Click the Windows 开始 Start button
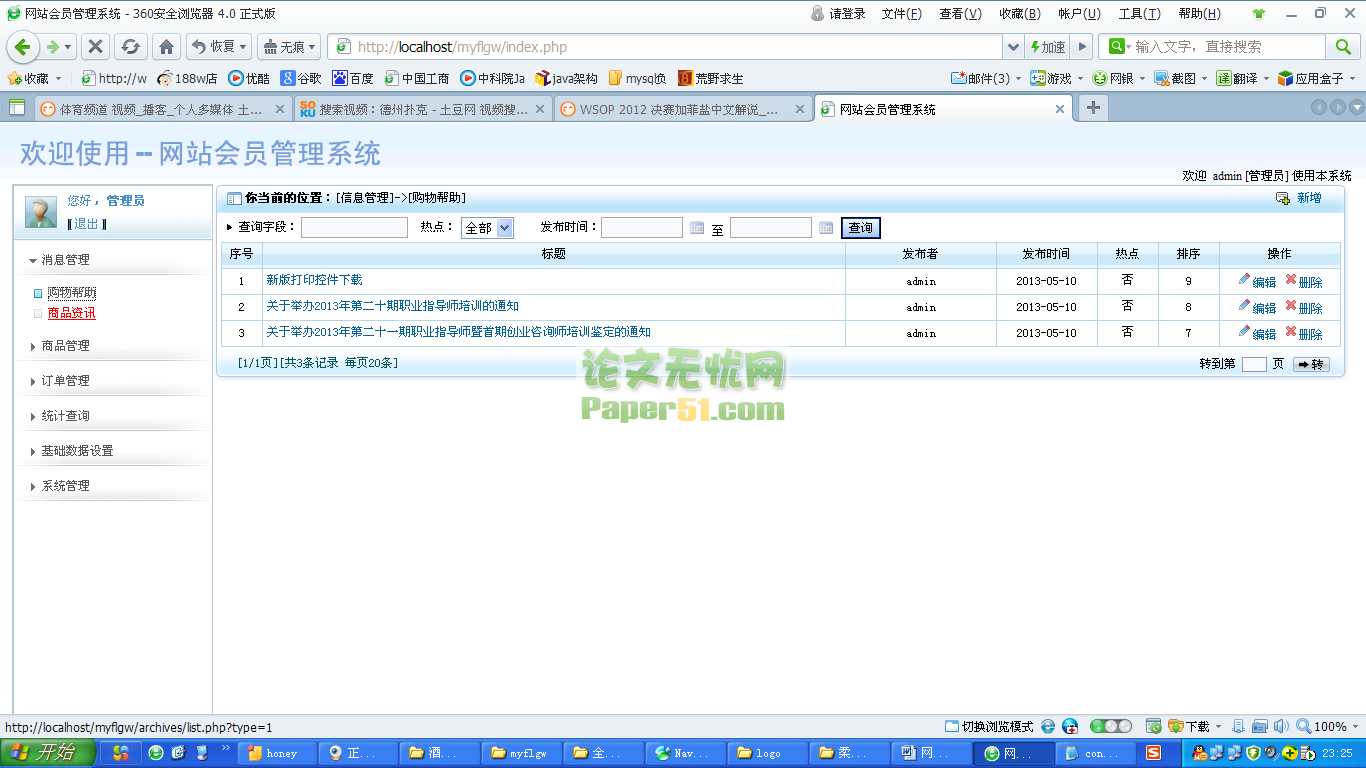Image resolution: width=1366 pixels, height=768 pixels. 49,753
